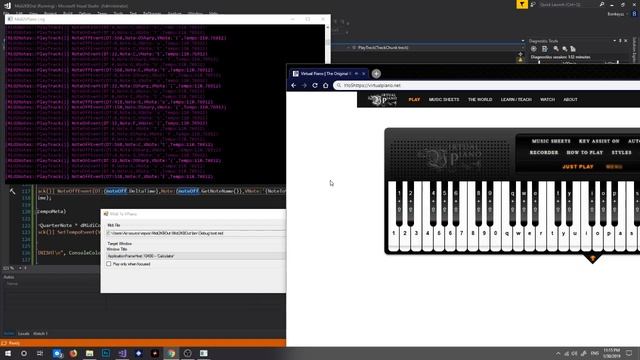
Task: Open Diagnostic Tools settings gear
Action: [533, 49]
